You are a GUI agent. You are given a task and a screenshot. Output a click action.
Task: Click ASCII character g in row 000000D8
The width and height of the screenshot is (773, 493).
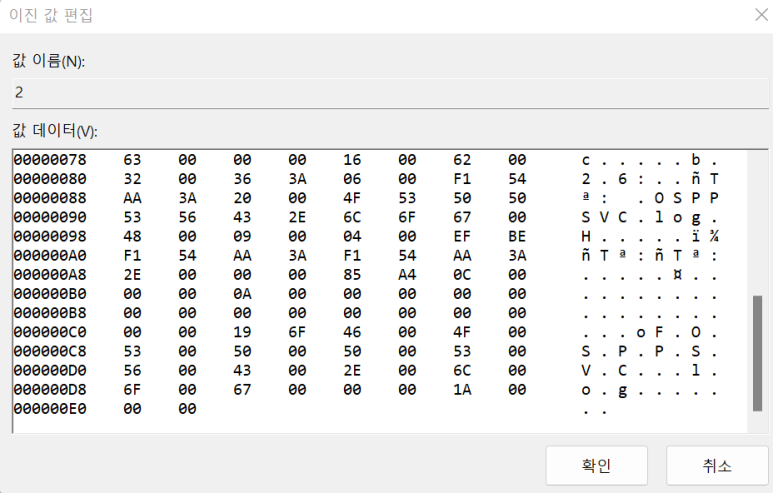[622, 391]
